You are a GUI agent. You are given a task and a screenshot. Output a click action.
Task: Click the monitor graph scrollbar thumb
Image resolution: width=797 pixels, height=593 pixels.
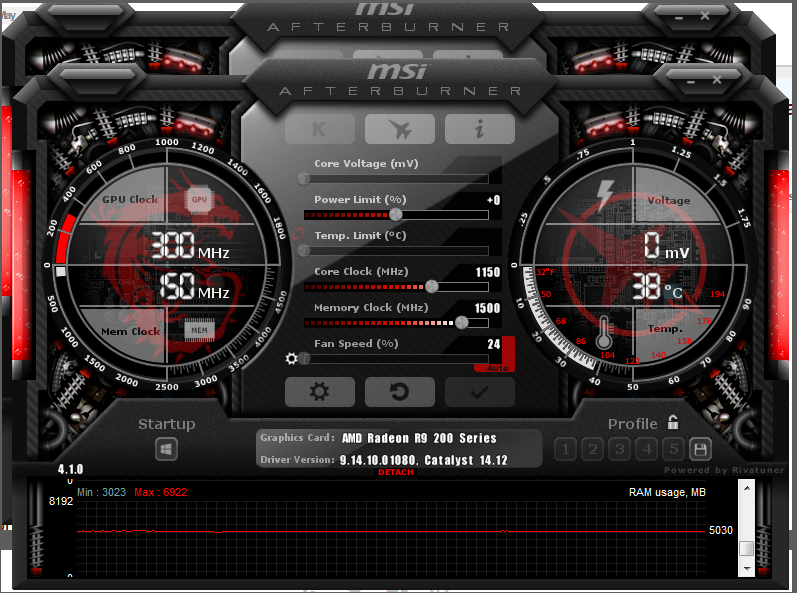pos(747,548)
